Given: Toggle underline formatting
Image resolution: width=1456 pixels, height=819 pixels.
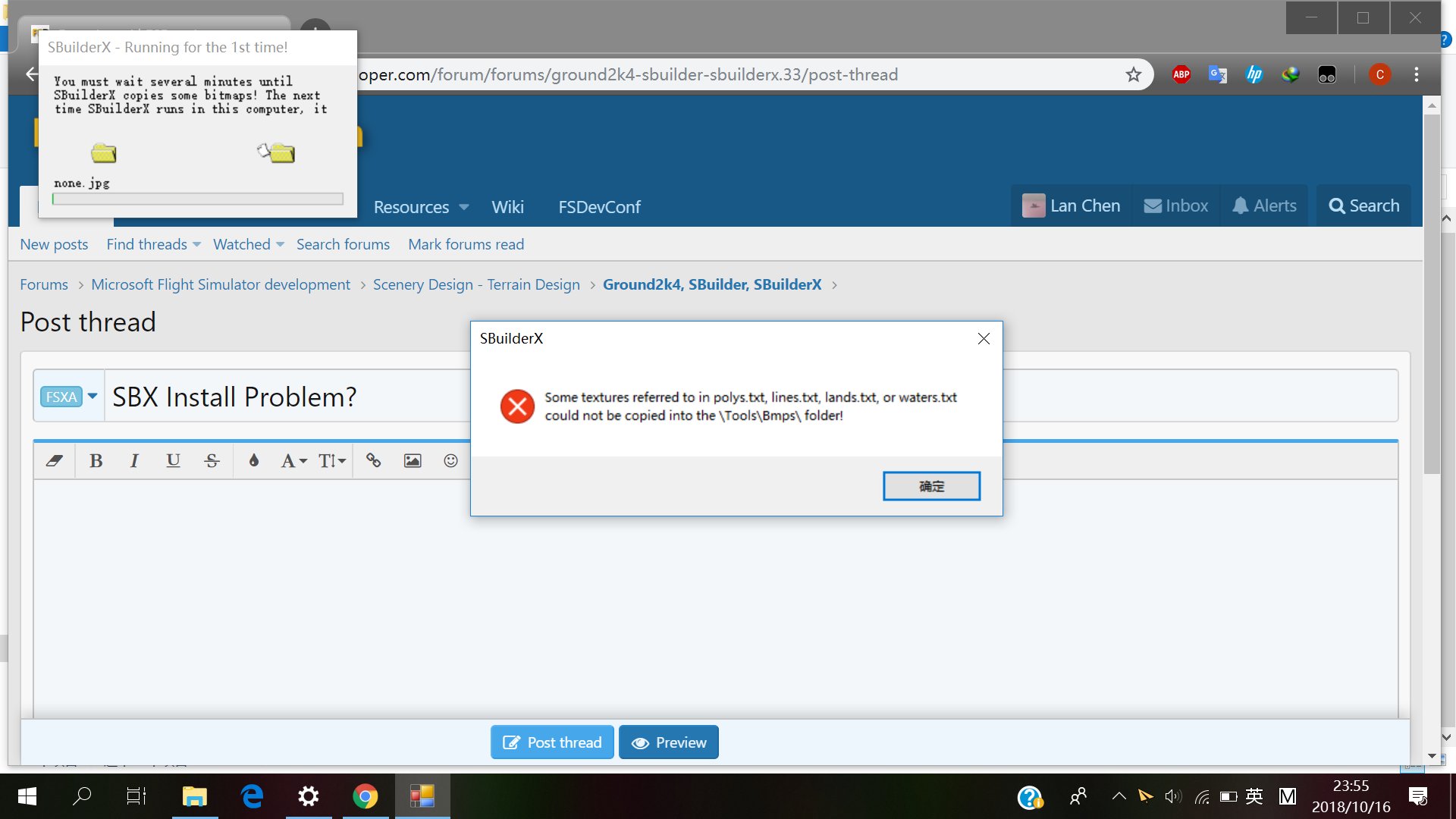Looking at the screenshot, I should click(173, 460).
